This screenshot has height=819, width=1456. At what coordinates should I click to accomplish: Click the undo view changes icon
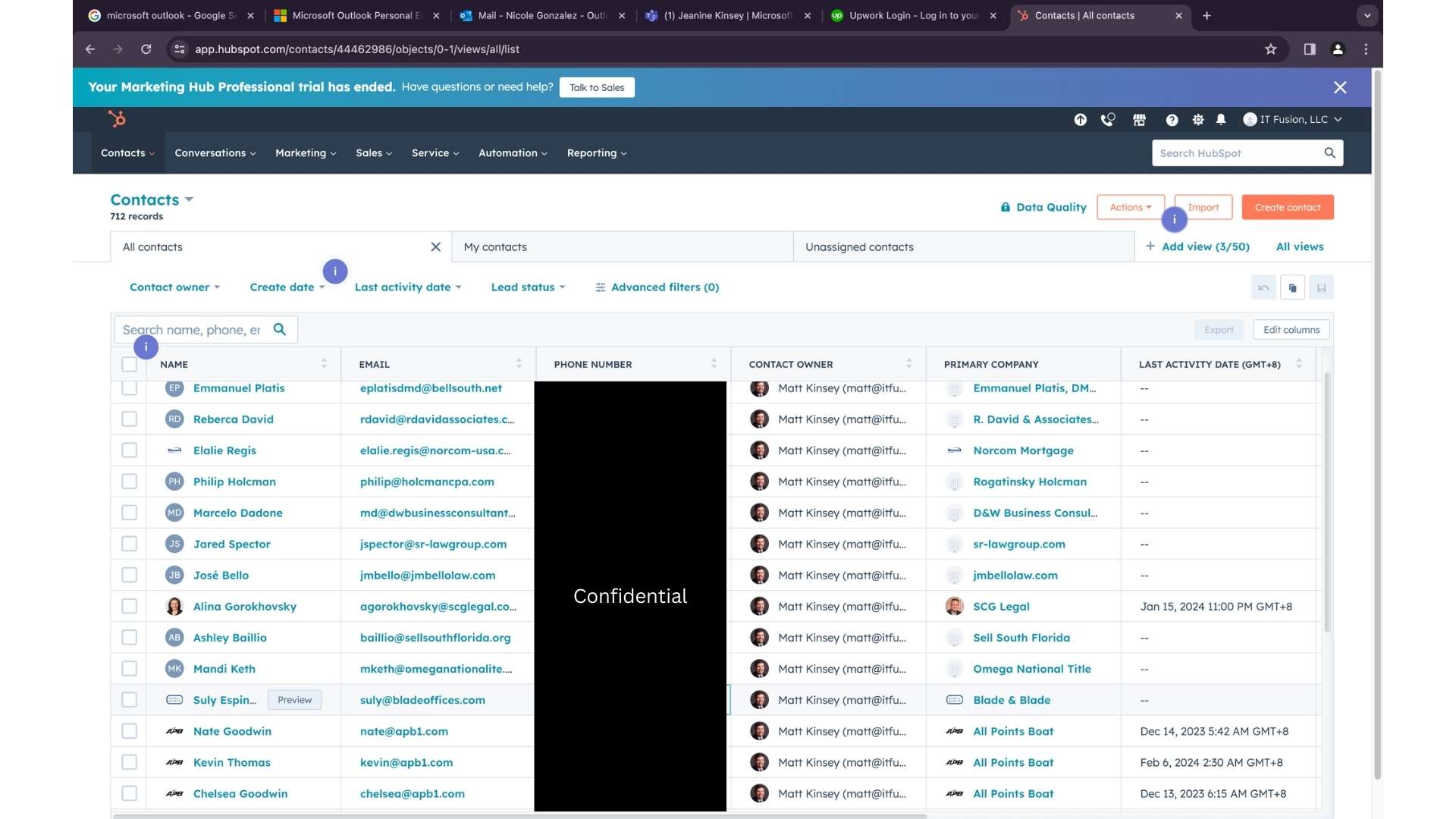pos(1263,287)
